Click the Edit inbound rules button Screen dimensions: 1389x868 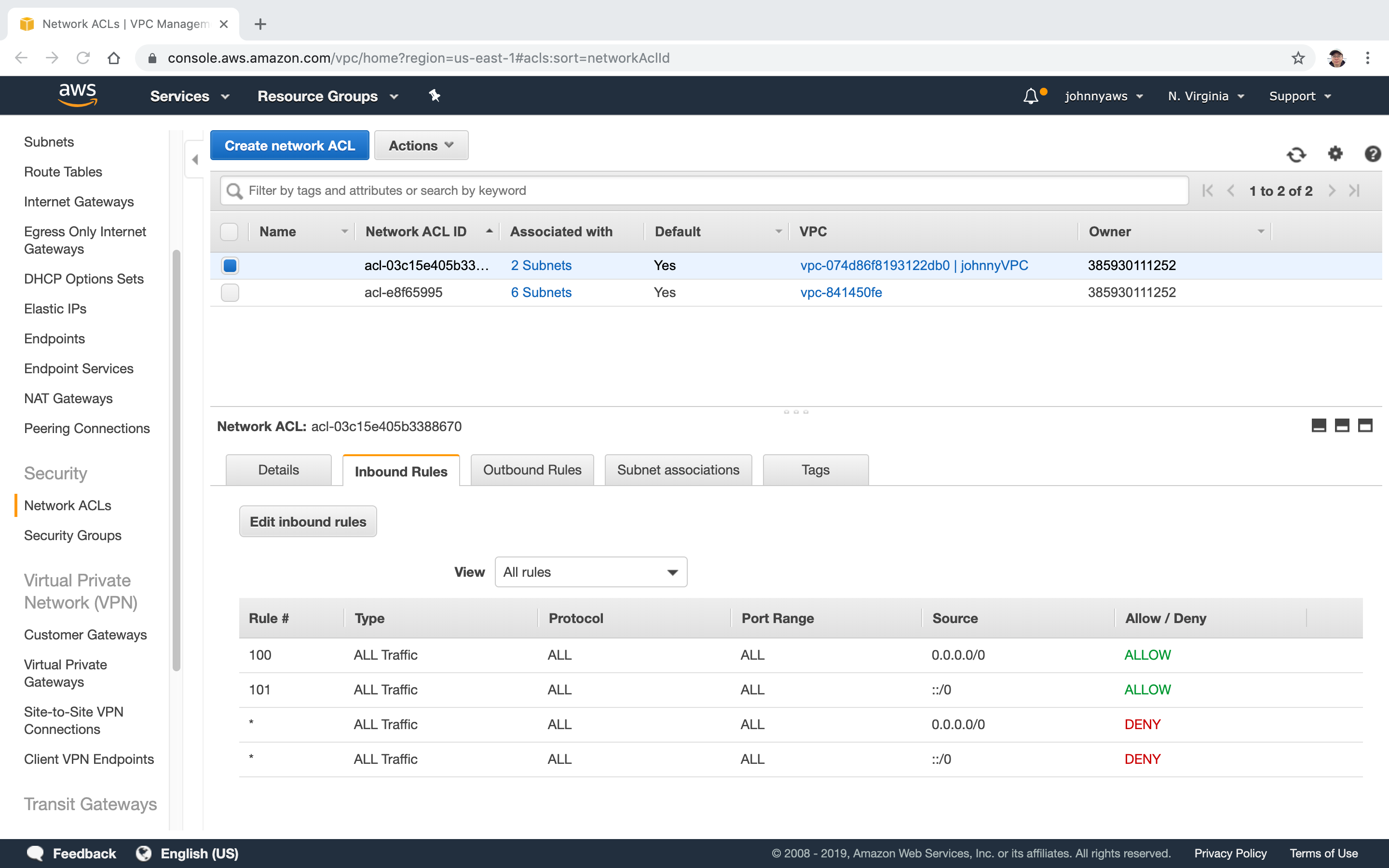[308, 521]
